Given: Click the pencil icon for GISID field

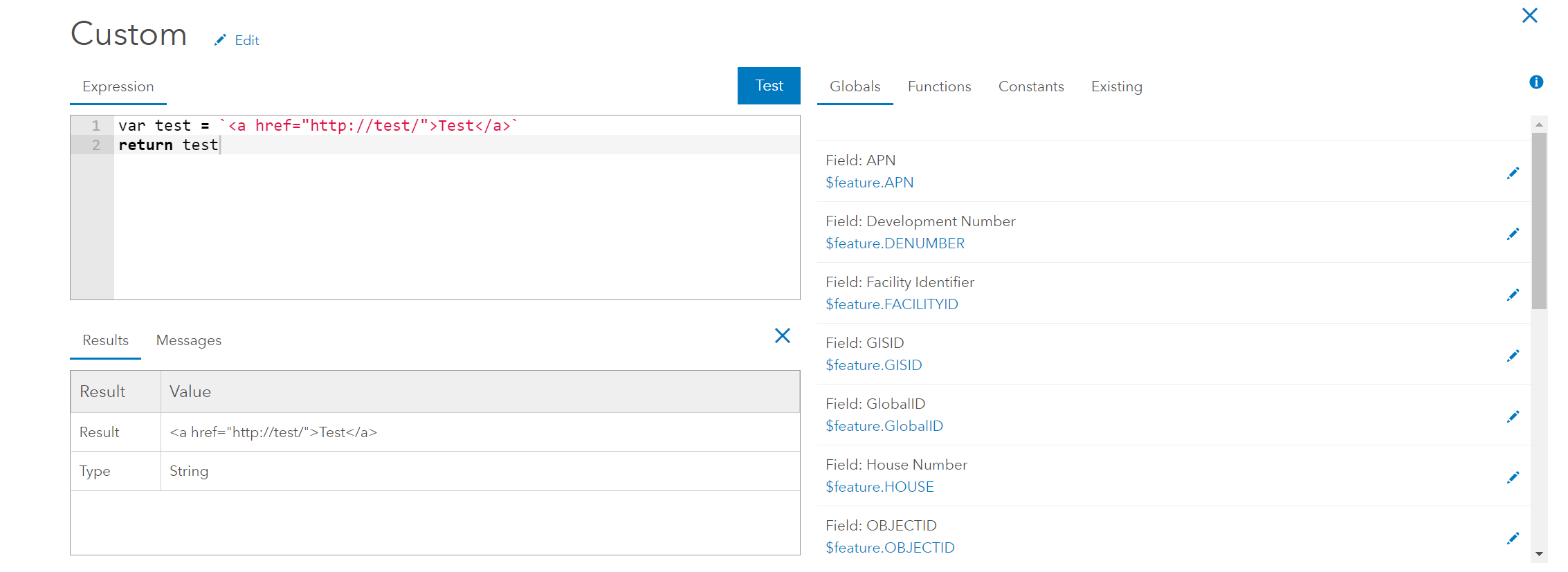Looking at the screenshot, I should [1513, 356].
